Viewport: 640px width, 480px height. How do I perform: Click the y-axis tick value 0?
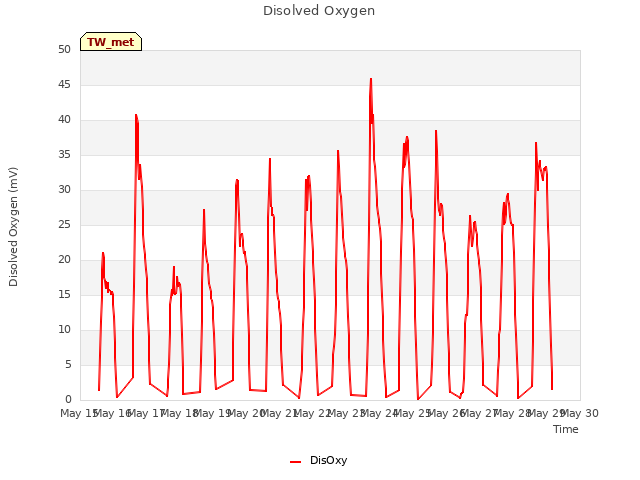tap(68, 399)
